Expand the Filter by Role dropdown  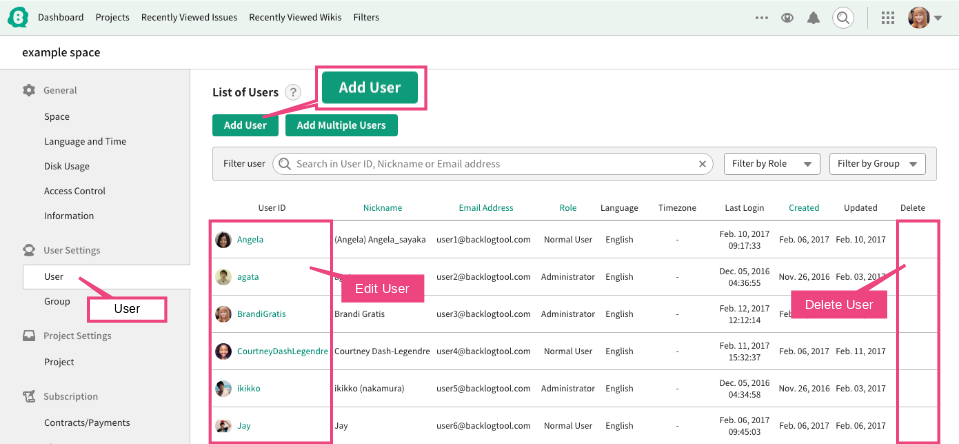(772, 164)
